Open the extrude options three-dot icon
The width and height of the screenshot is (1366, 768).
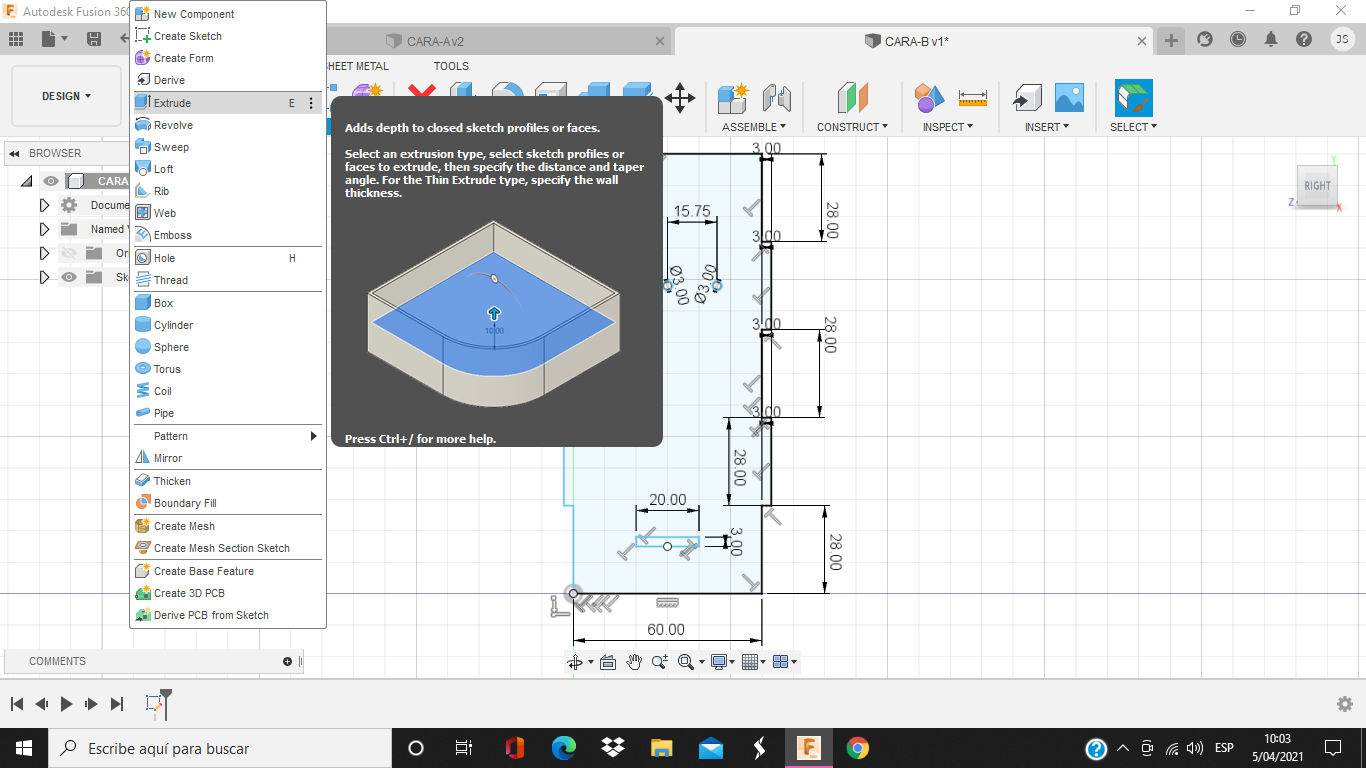tap(311, 103)
